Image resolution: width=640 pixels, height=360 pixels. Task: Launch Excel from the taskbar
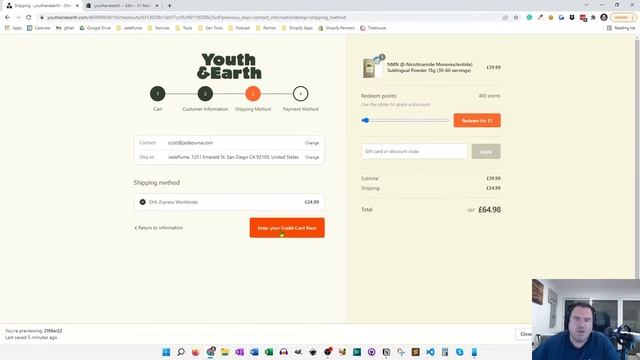(269, 352)
